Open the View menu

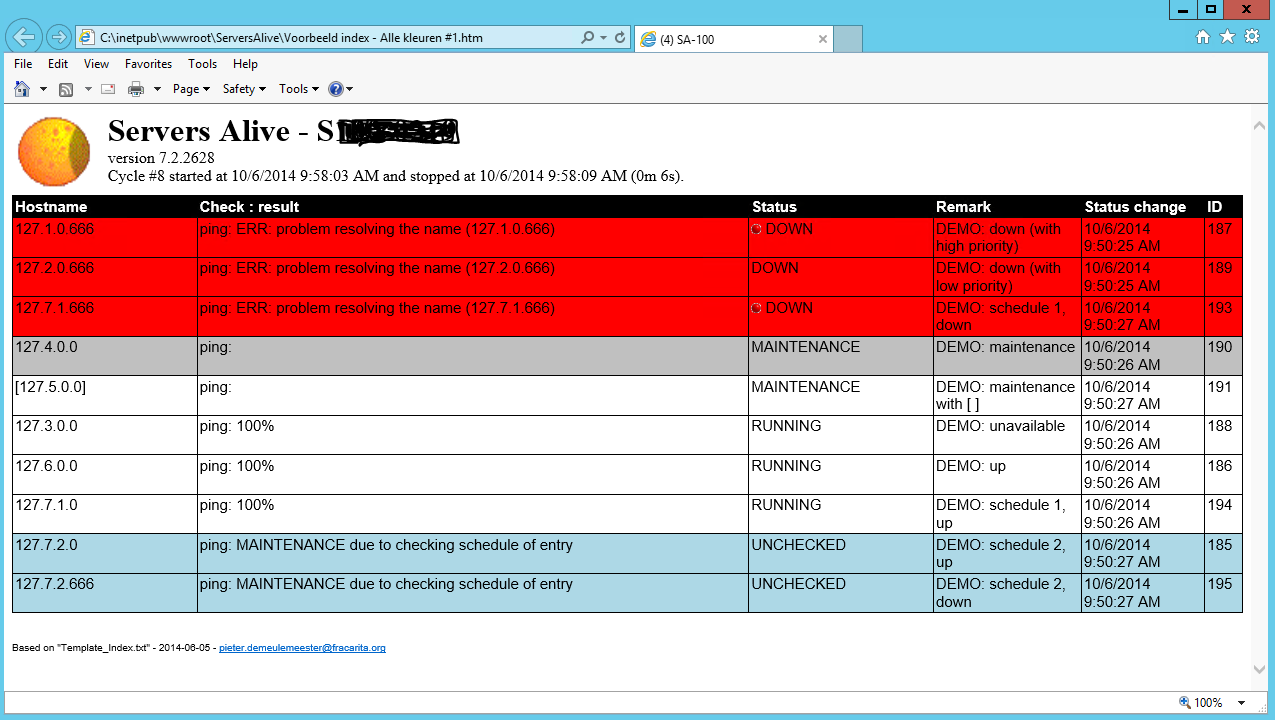pos(97,64)
